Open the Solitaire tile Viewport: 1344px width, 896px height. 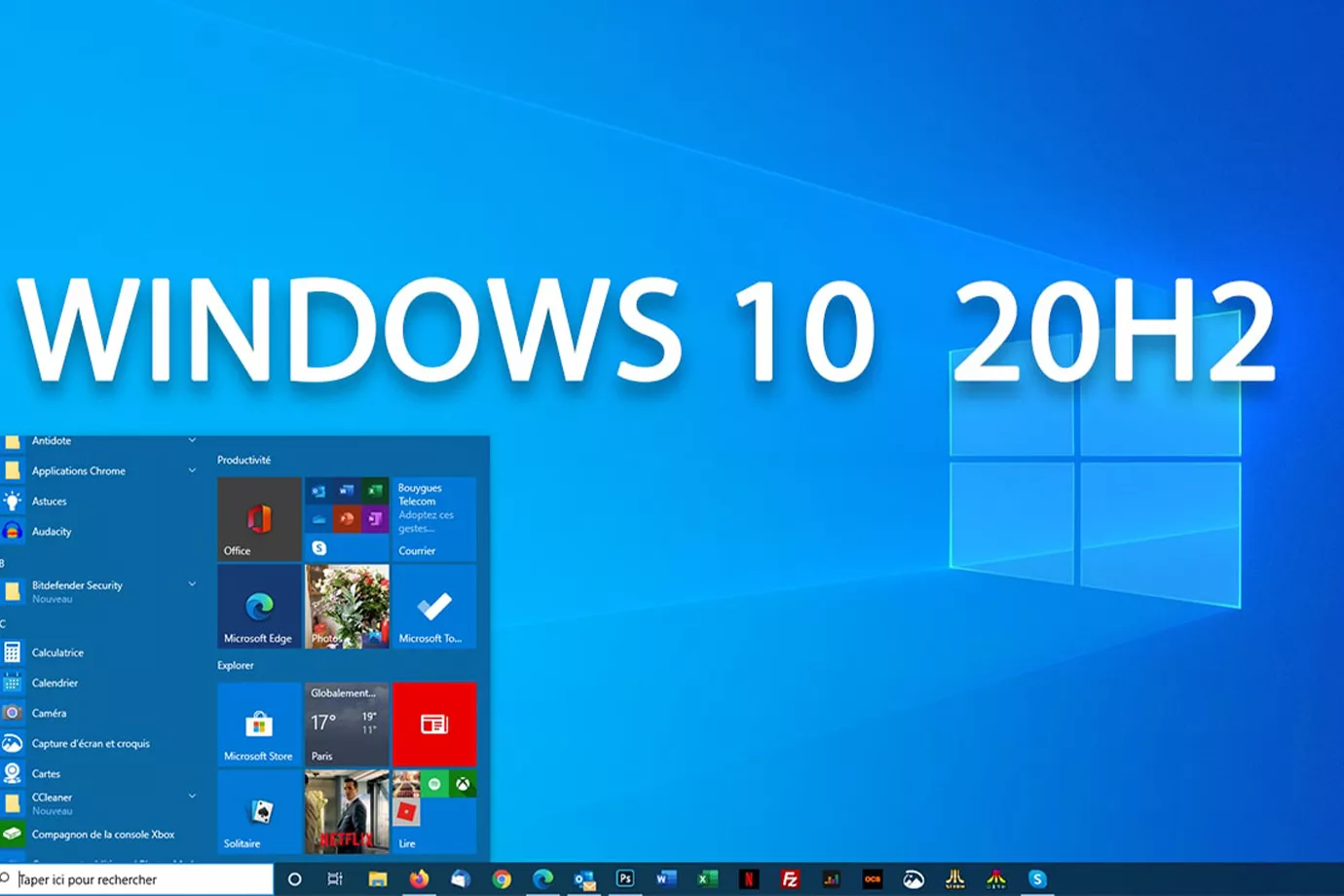pyautogui.click(x=259, y=812)
